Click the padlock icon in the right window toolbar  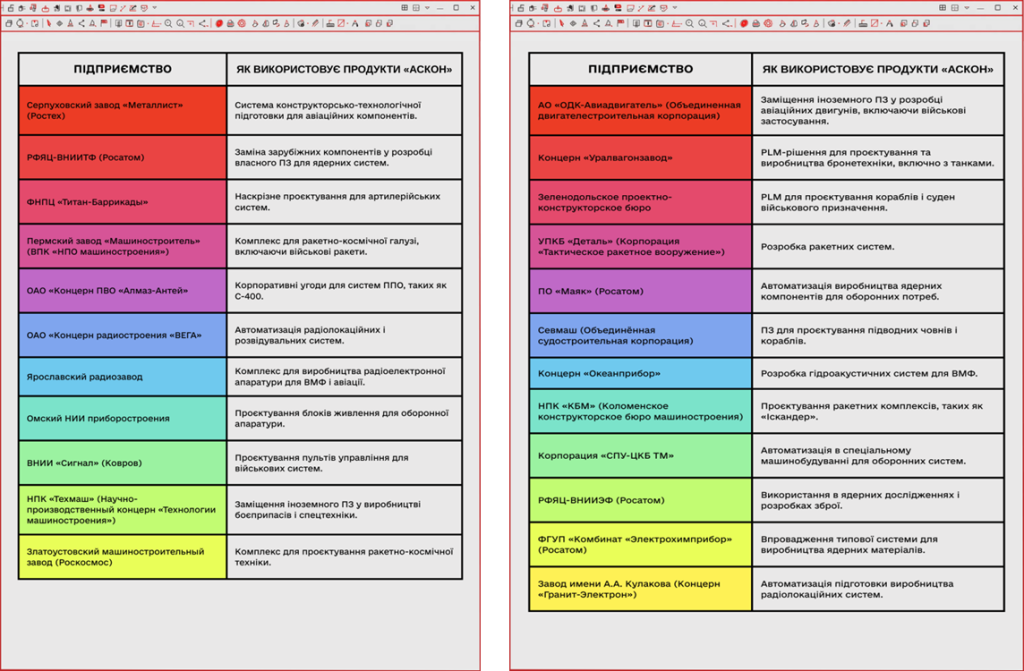pos(521,8)
